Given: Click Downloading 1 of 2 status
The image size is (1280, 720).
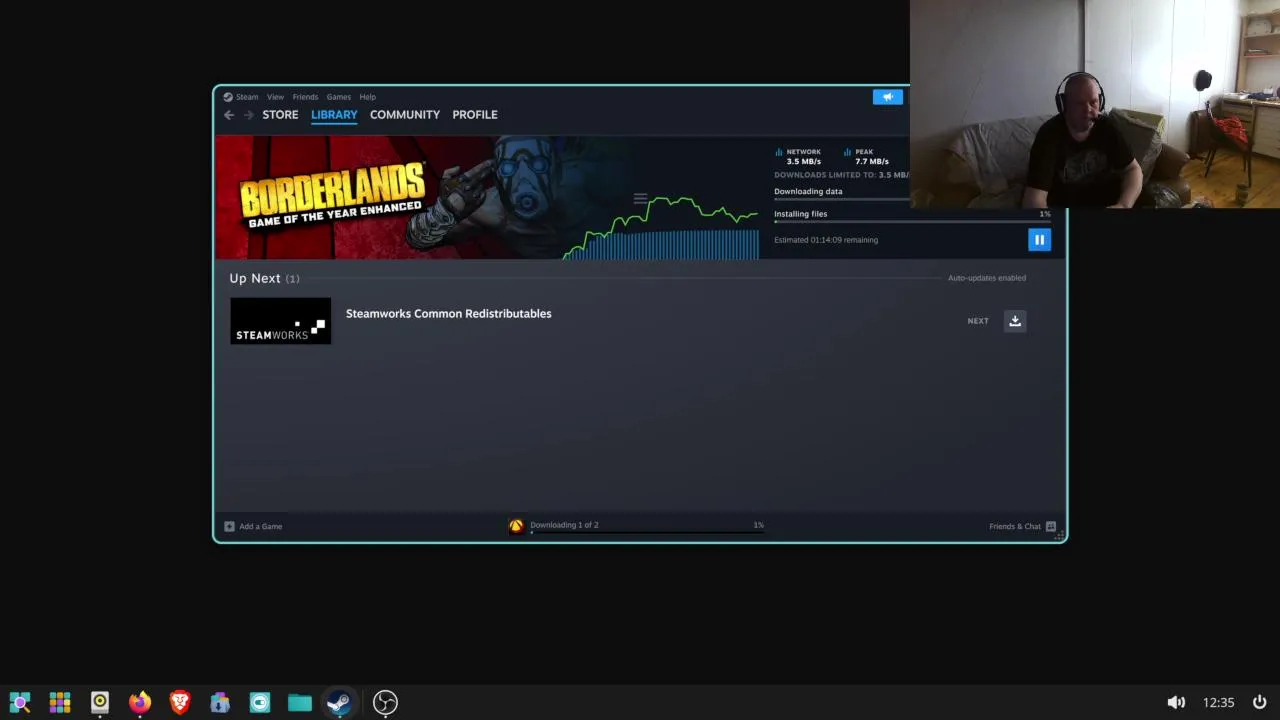Looking at the screenshot, I should (x=564, y=525).
